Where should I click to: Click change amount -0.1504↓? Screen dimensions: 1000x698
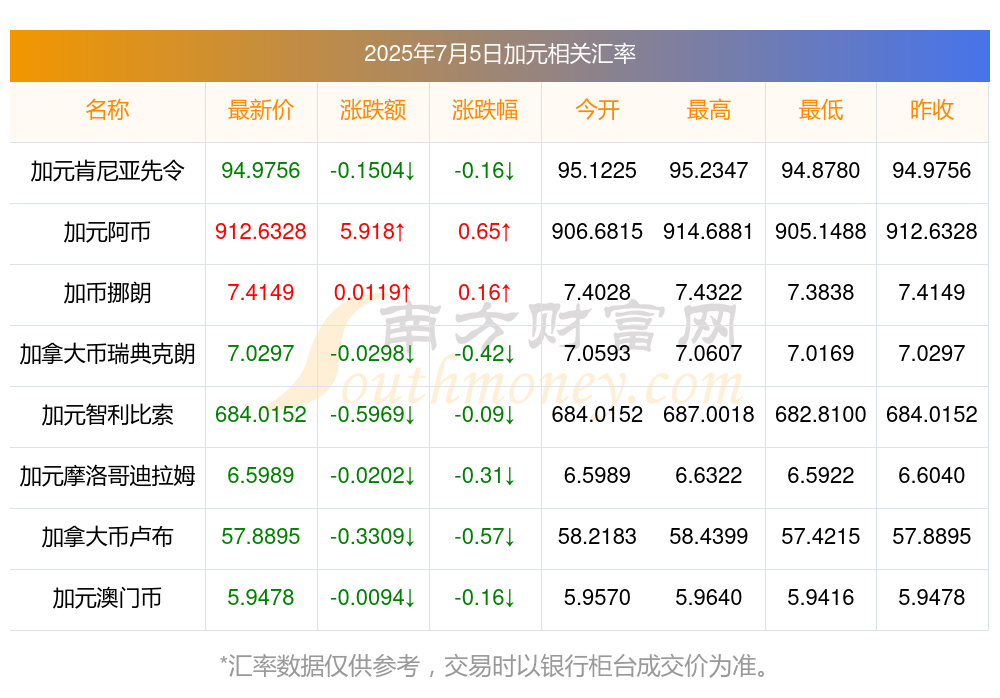coord(372,170)
